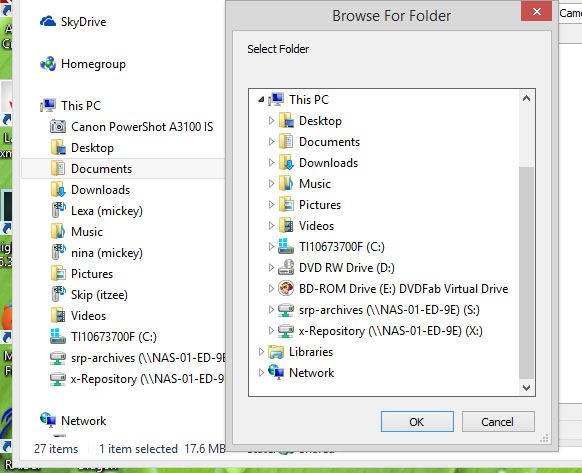Viewport: 582px width, 473px height.
Task: Click the TI10673700F (C:) drive icon in Explorer sidebar
Action: [x=58, y=336]
